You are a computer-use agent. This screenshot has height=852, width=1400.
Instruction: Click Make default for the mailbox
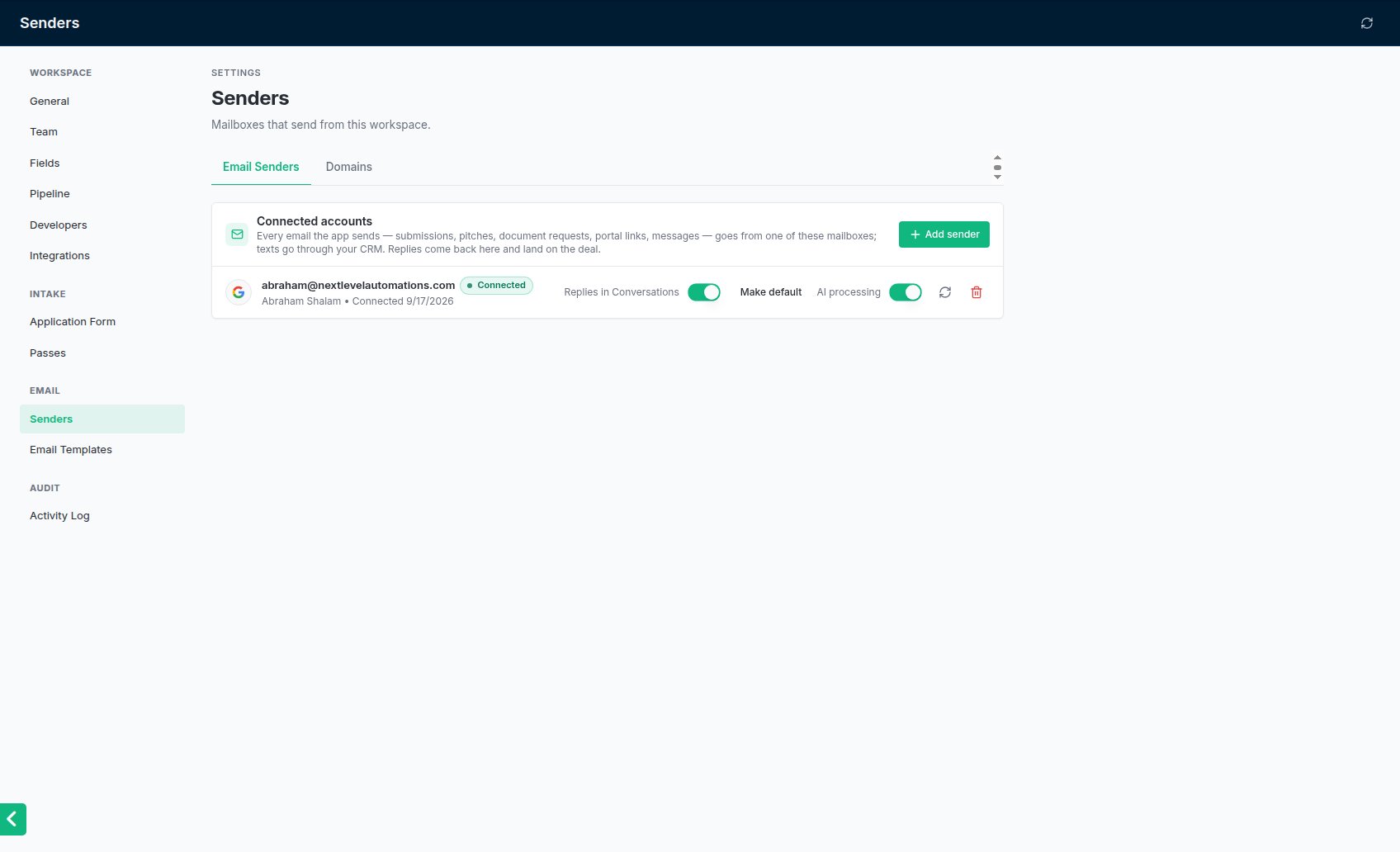coord(771,292)
